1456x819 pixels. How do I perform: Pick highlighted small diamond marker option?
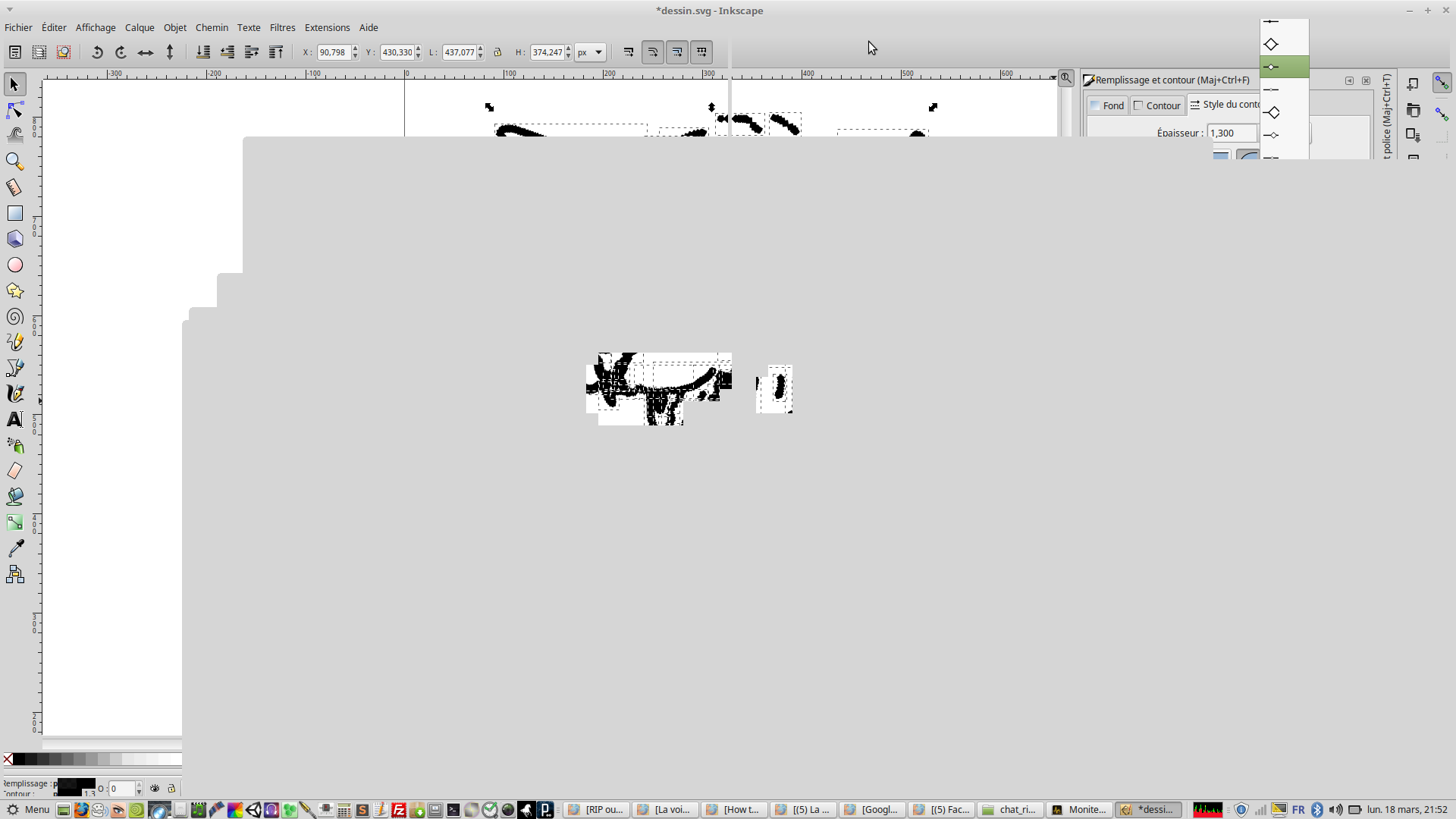pos(1272,67)
